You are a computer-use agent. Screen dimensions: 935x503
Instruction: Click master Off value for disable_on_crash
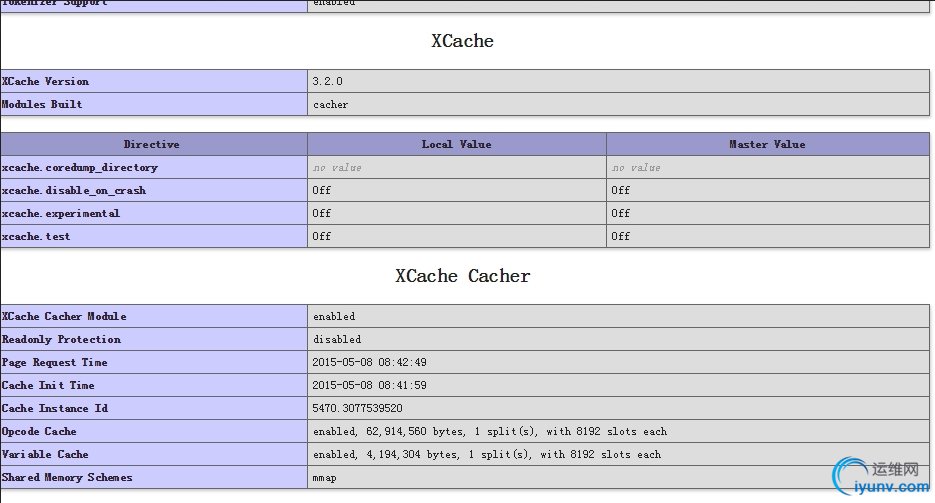coord(620,190)
